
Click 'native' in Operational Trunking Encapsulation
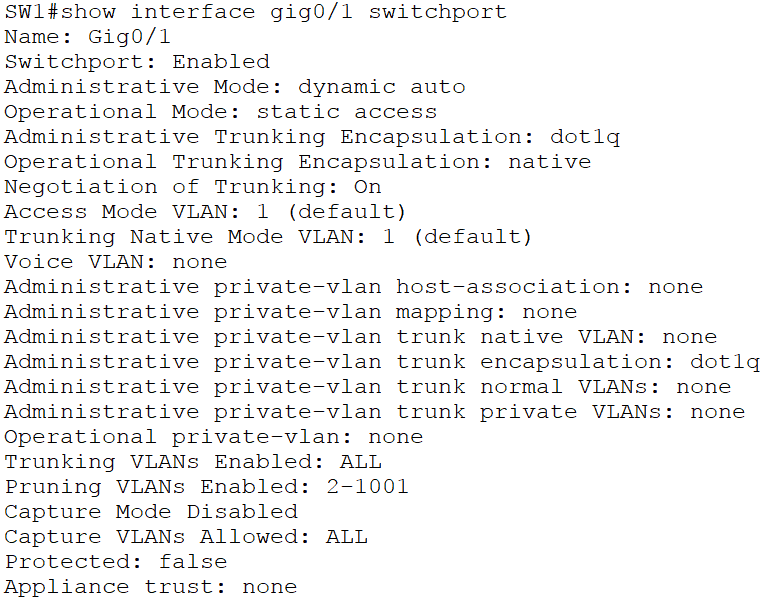tap(549, 162)
